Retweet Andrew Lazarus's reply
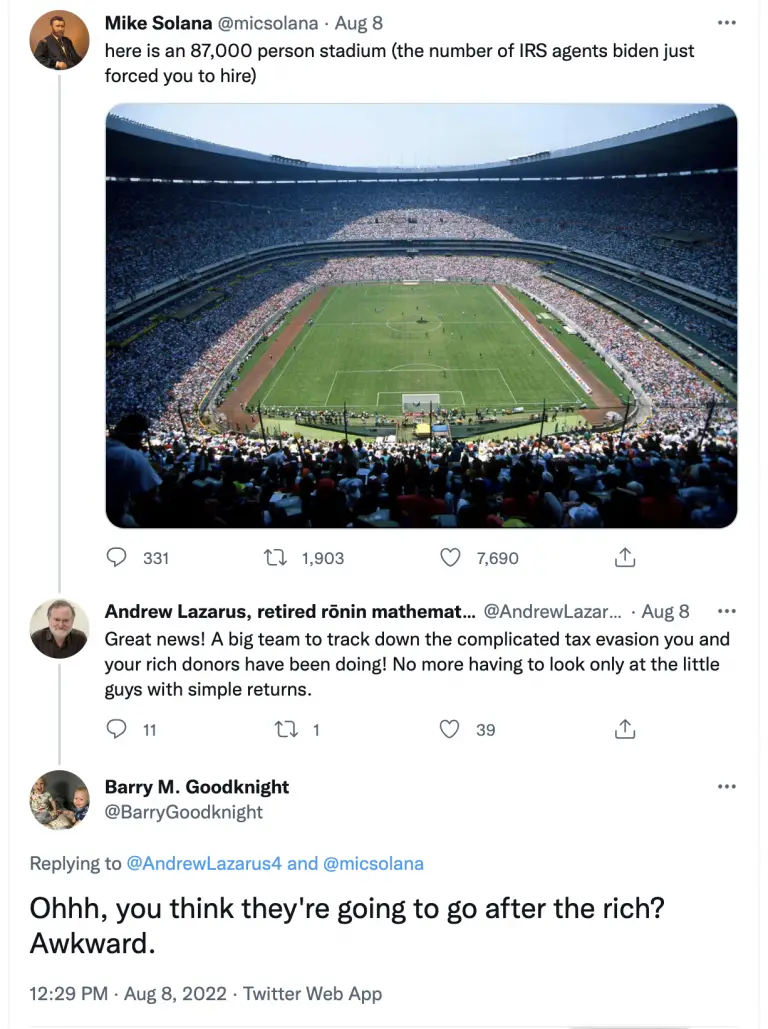 click(286, 730)
